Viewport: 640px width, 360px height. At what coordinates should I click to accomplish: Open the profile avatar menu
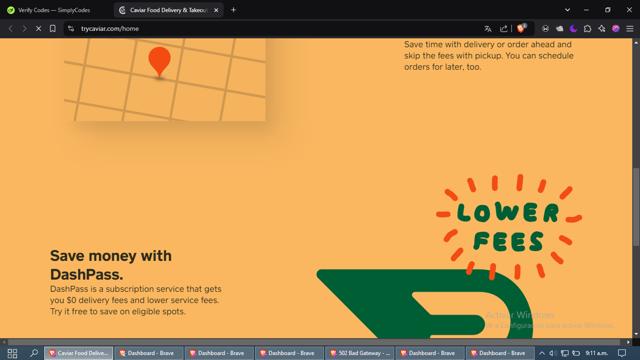tap(616, 29)
